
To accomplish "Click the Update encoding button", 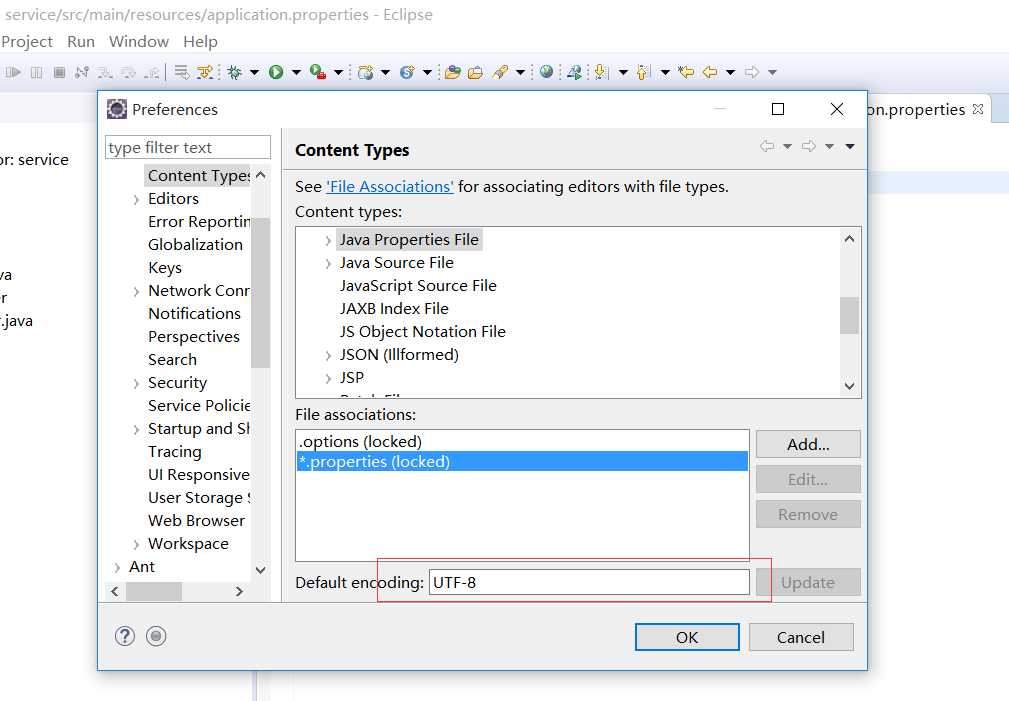I will [x=808, y=583].
